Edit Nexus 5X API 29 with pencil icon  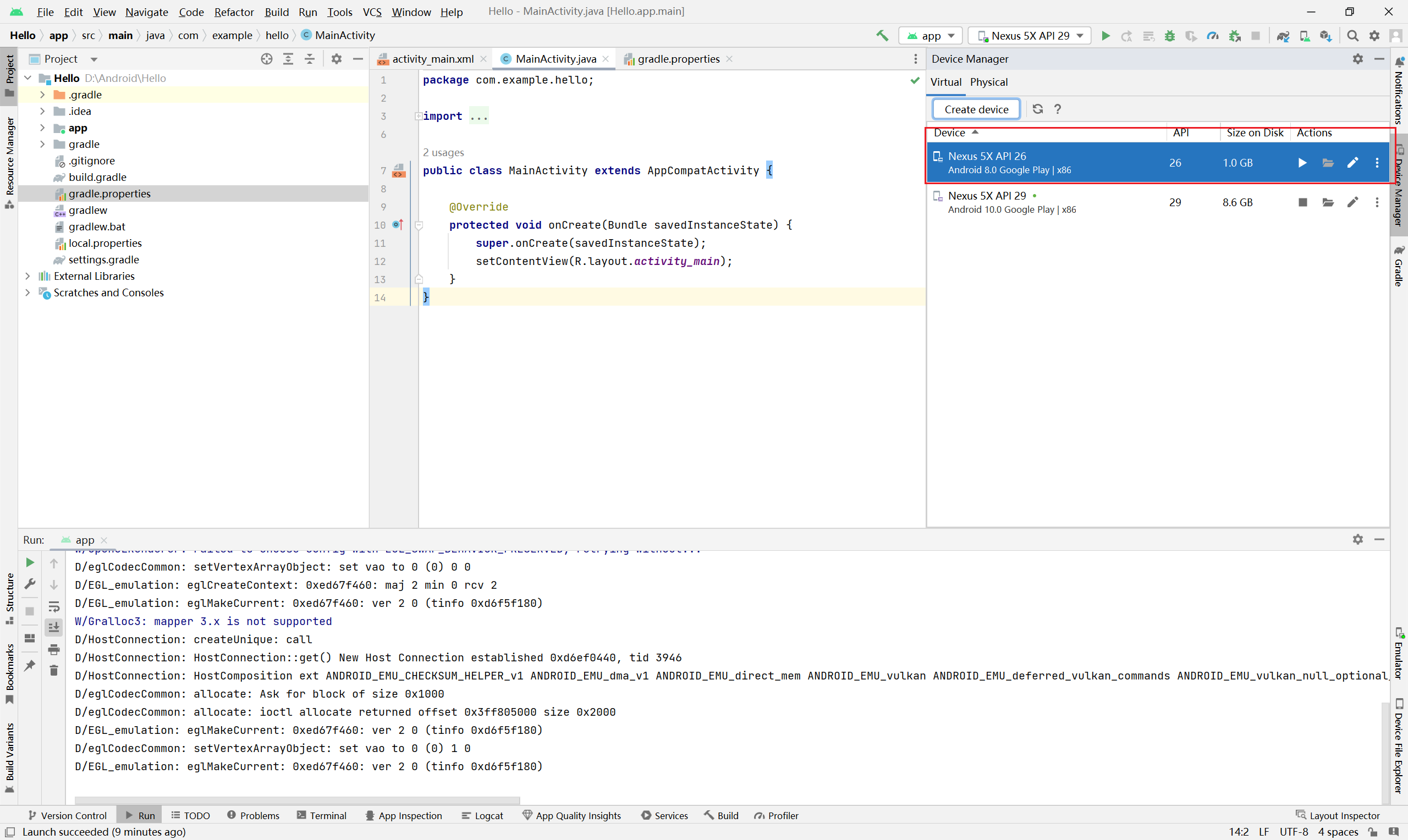1352,202
